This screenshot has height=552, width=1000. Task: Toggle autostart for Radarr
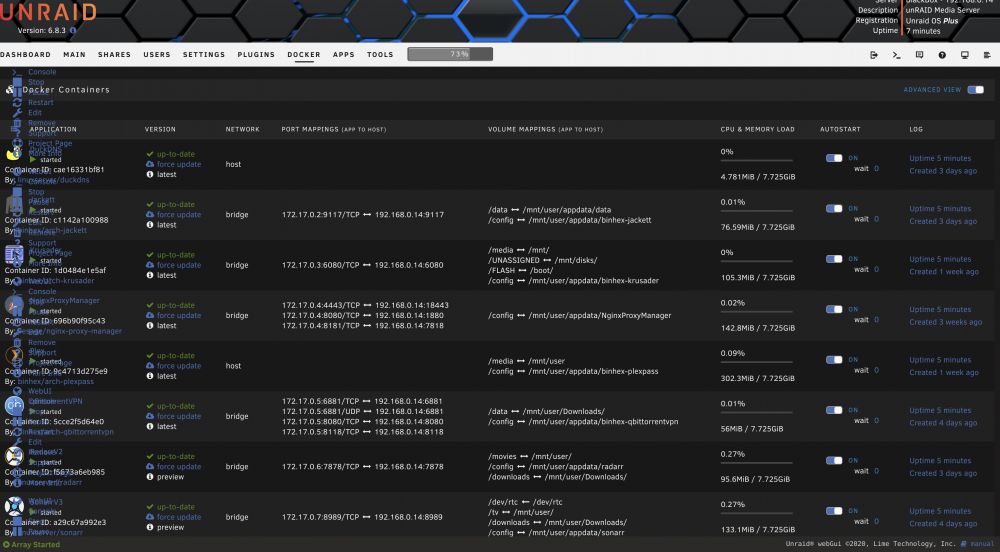click(834, 460)
